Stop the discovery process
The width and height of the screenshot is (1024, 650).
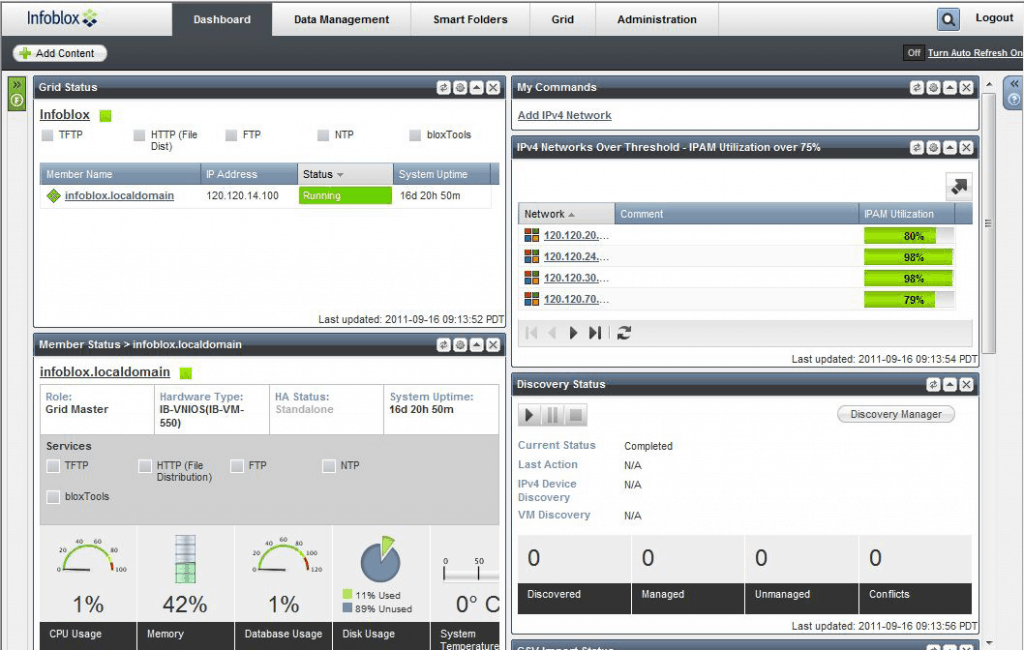click(577, 415)
